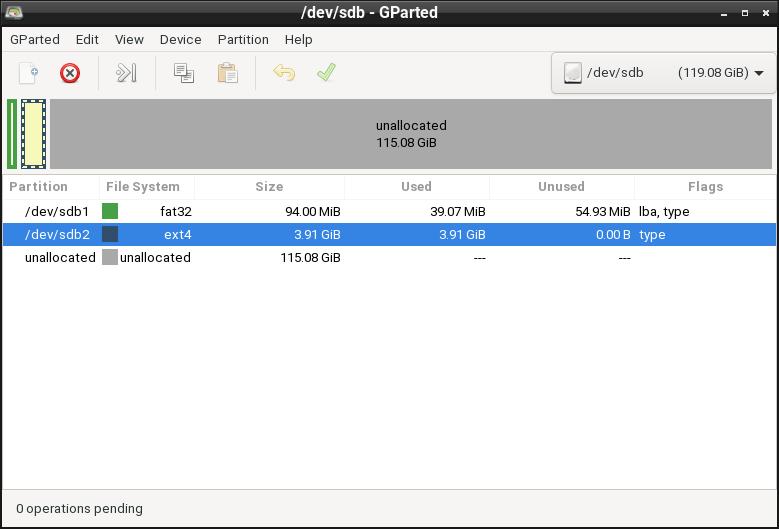Click the fat32 file system text
This screenshot has height=529, width=779.
coord(176,212)
